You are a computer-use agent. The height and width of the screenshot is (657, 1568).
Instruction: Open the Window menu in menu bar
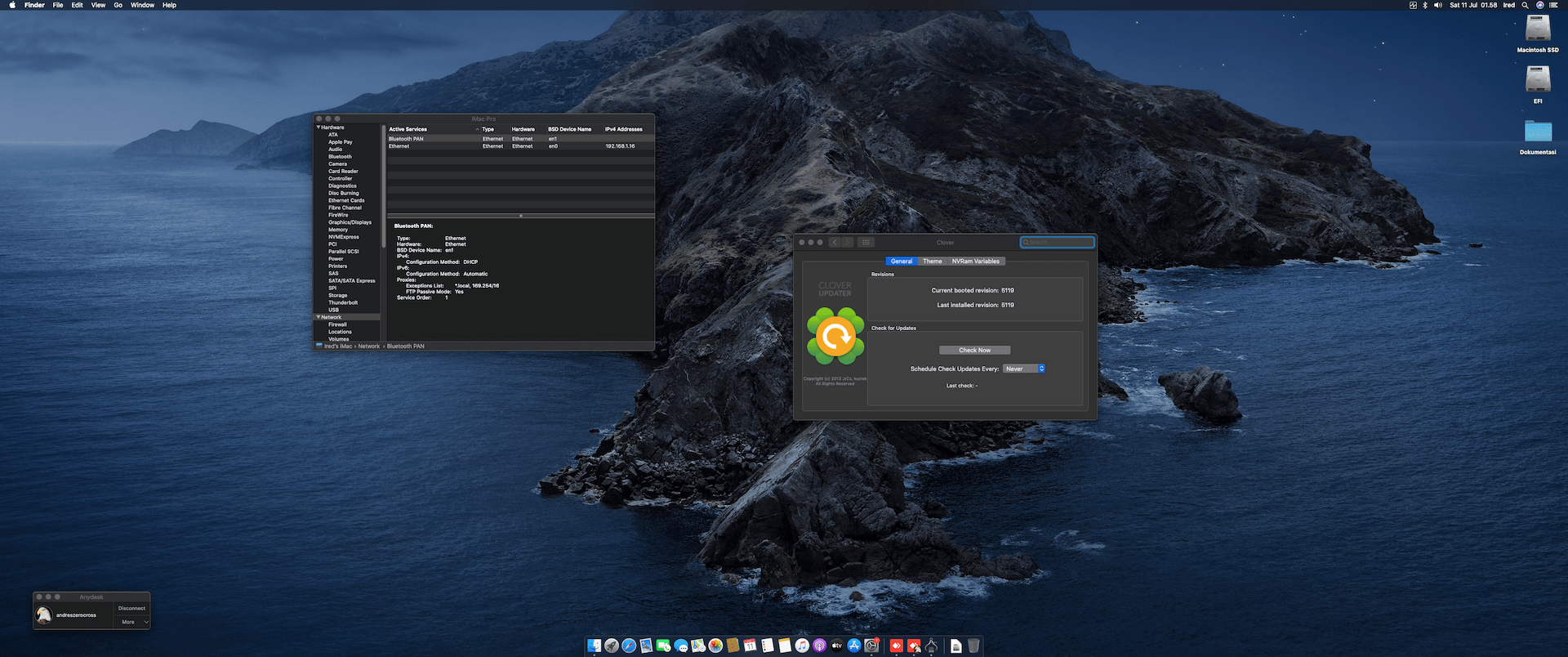(x=142, y=5)
